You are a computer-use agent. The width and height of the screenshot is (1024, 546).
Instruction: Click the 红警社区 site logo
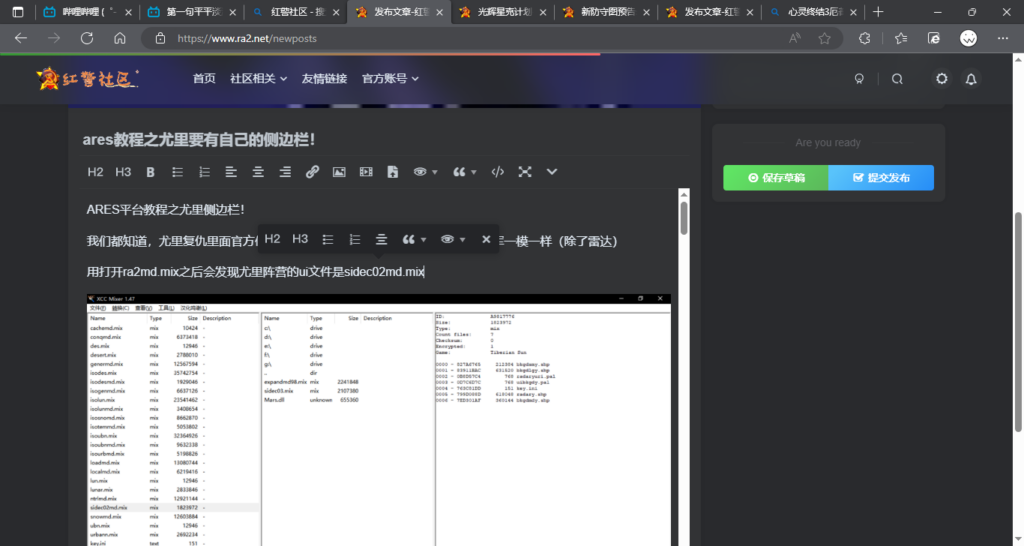[88, 78]
